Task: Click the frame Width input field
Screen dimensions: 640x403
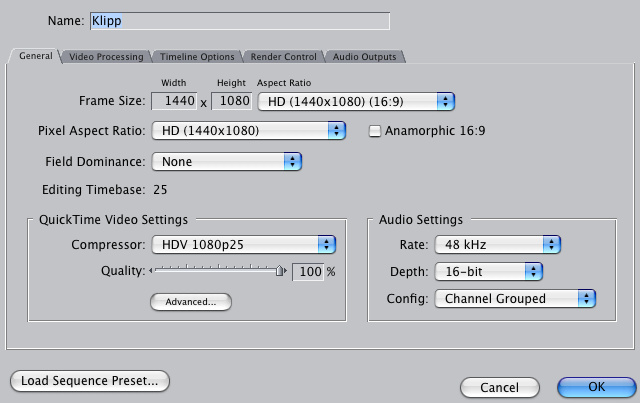Action: pos(175,101)
